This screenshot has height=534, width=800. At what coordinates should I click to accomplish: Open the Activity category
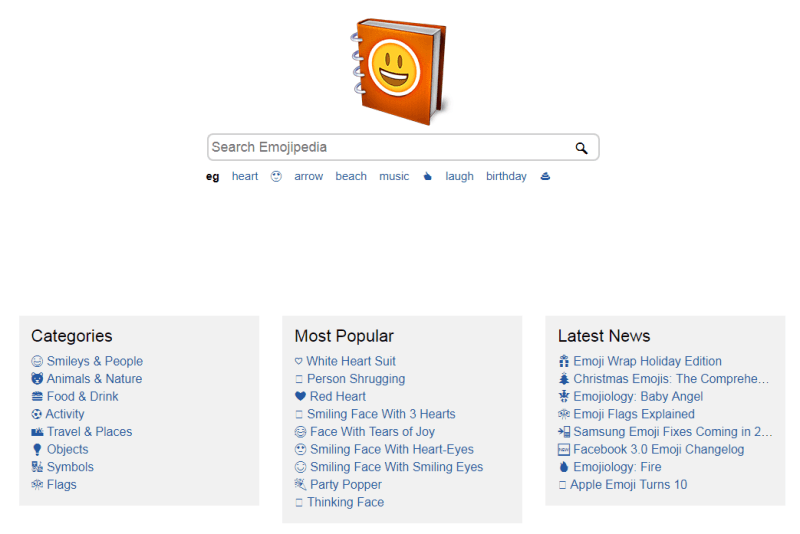click(65, 414)
